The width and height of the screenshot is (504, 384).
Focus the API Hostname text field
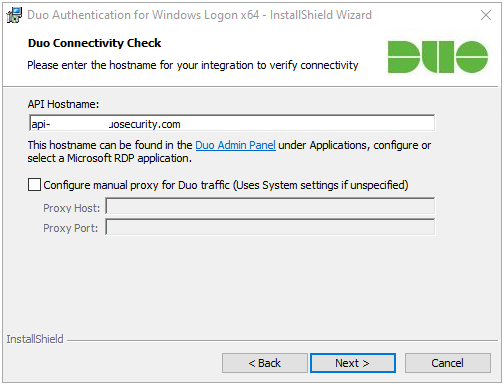pyautogui.click(x=232, y=124)
